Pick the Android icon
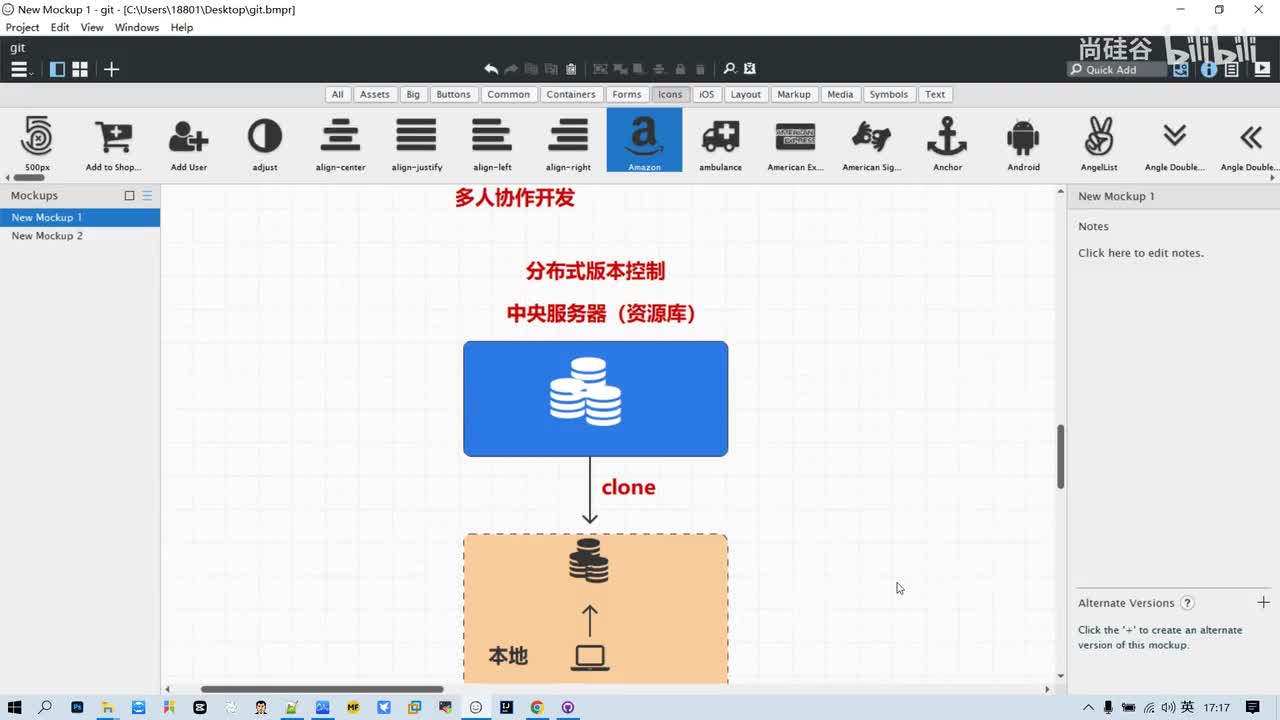Image resolution: width=1280 pixels, height=720 pixels. coord(1024,142)
